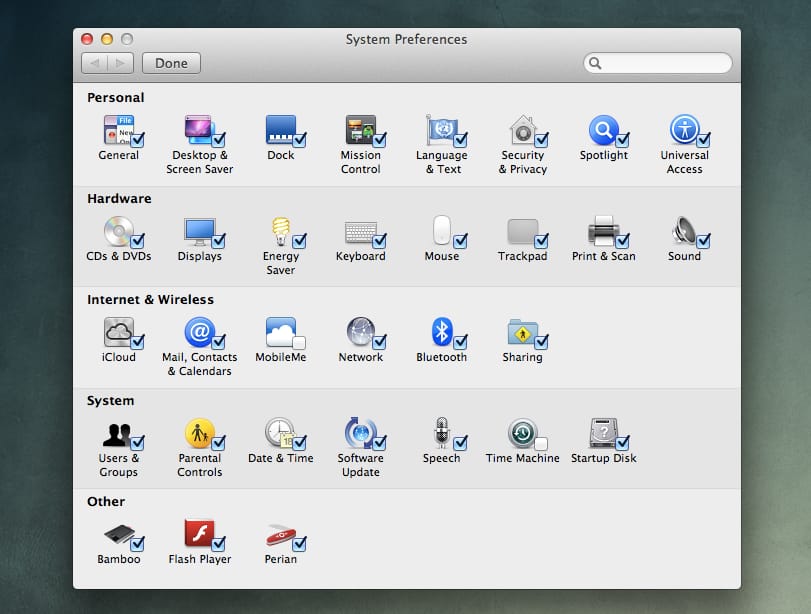Open the Trackpad preference icon
Viewport: 811px width, 614px height.
pyautogui.click(x=523, y=231)
